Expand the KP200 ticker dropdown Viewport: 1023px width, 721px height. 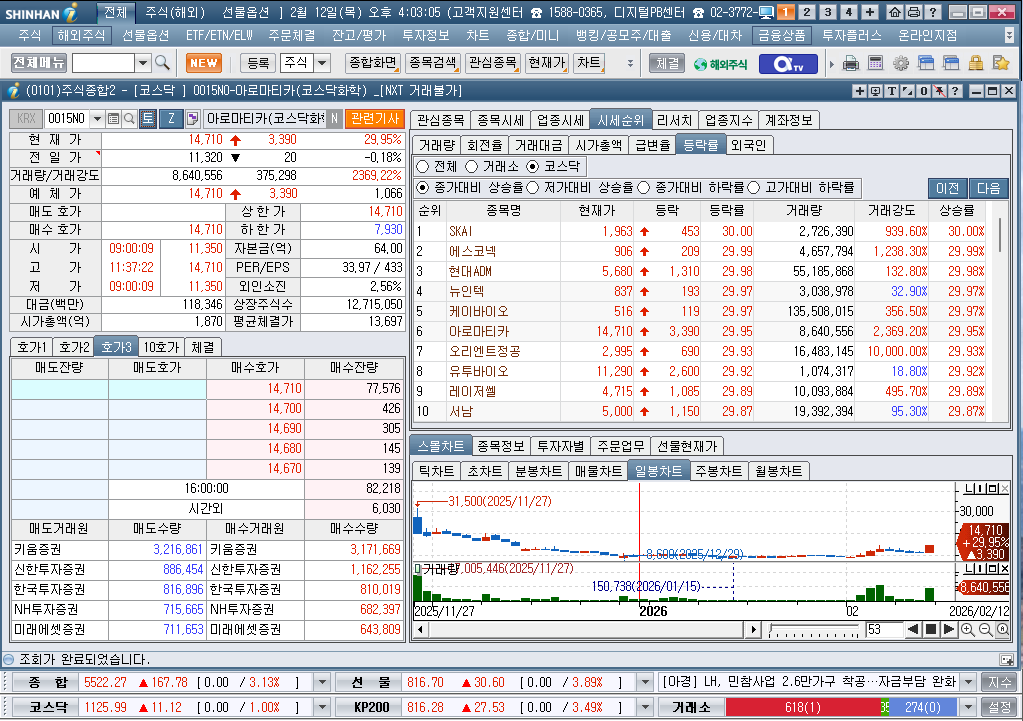click(645, 707)
